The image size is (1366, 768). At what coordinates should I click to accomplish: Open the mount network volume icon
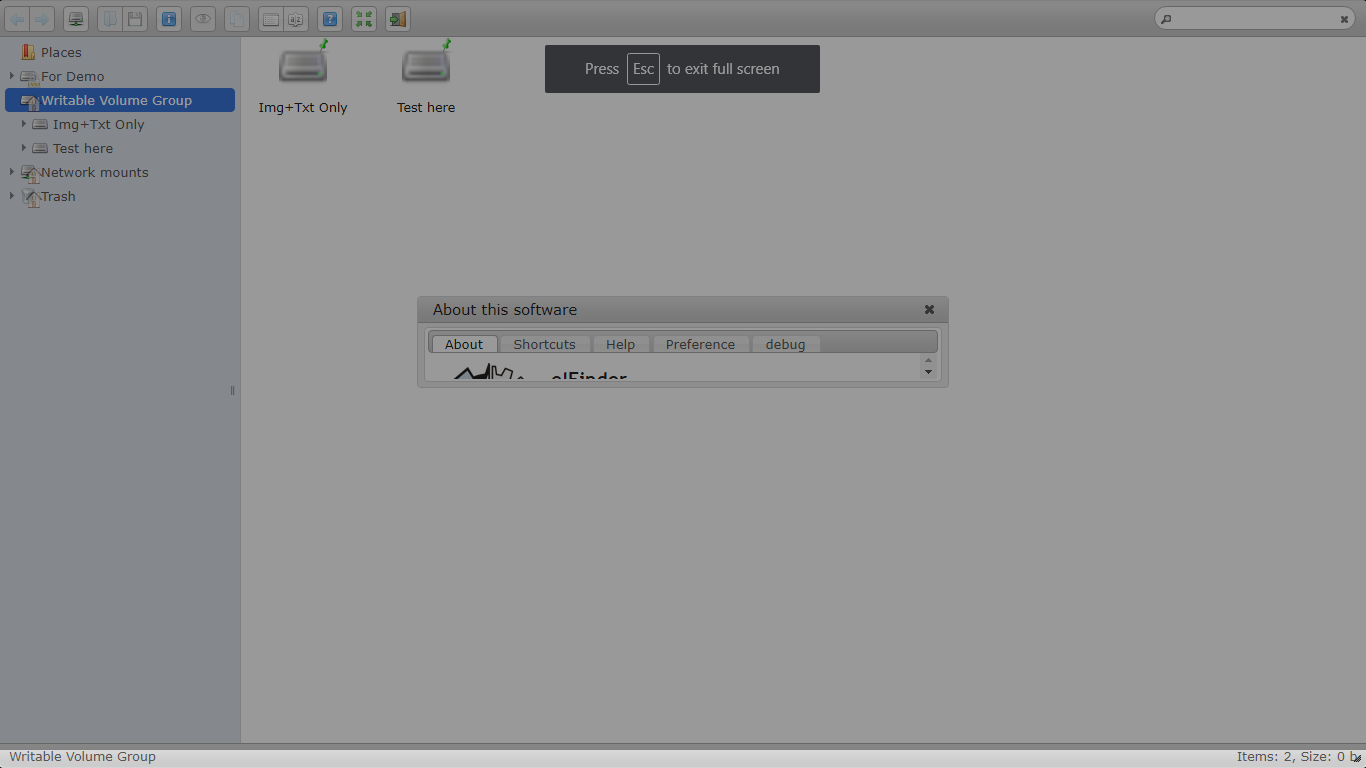point(76,18)
